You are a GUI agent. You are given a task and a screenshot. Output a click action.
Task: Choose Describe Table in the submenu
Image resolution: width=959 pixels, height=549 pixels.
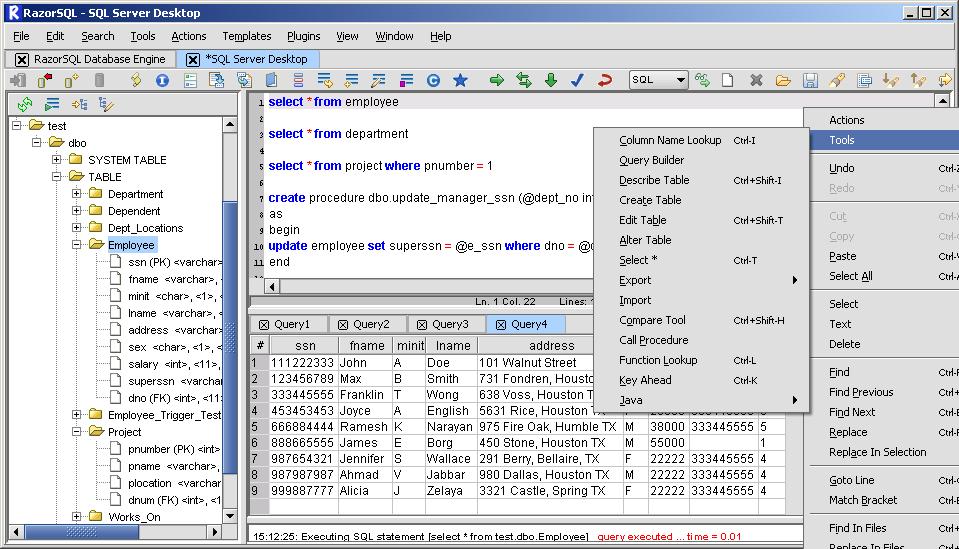click(702, 180)
